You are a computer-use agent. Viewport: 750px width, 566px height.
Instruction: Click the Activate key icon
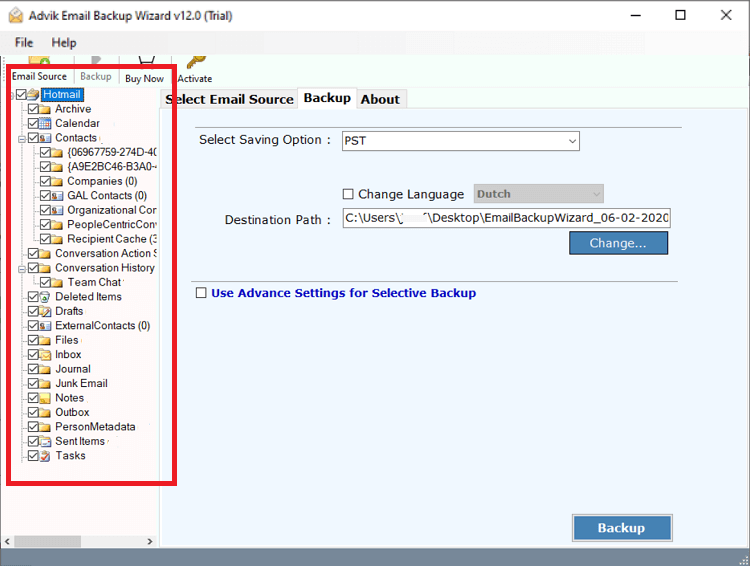coord(195,63)
